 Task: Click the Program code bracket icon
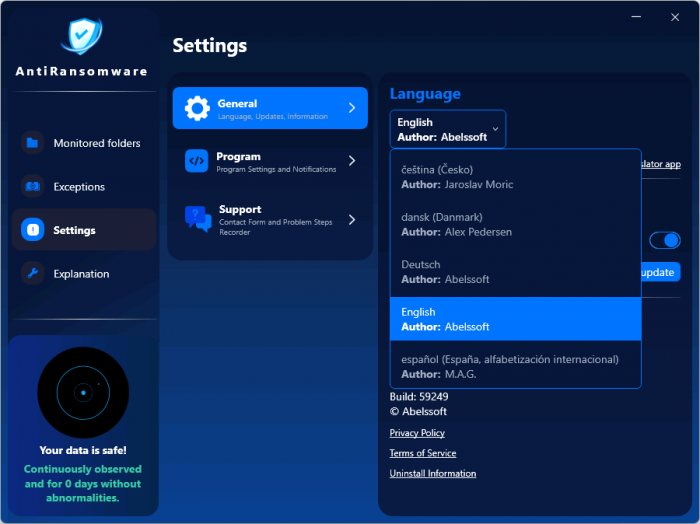point(197,161)
